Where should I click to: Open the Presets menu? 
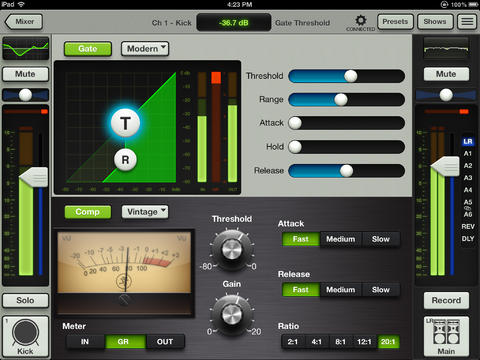395,22
